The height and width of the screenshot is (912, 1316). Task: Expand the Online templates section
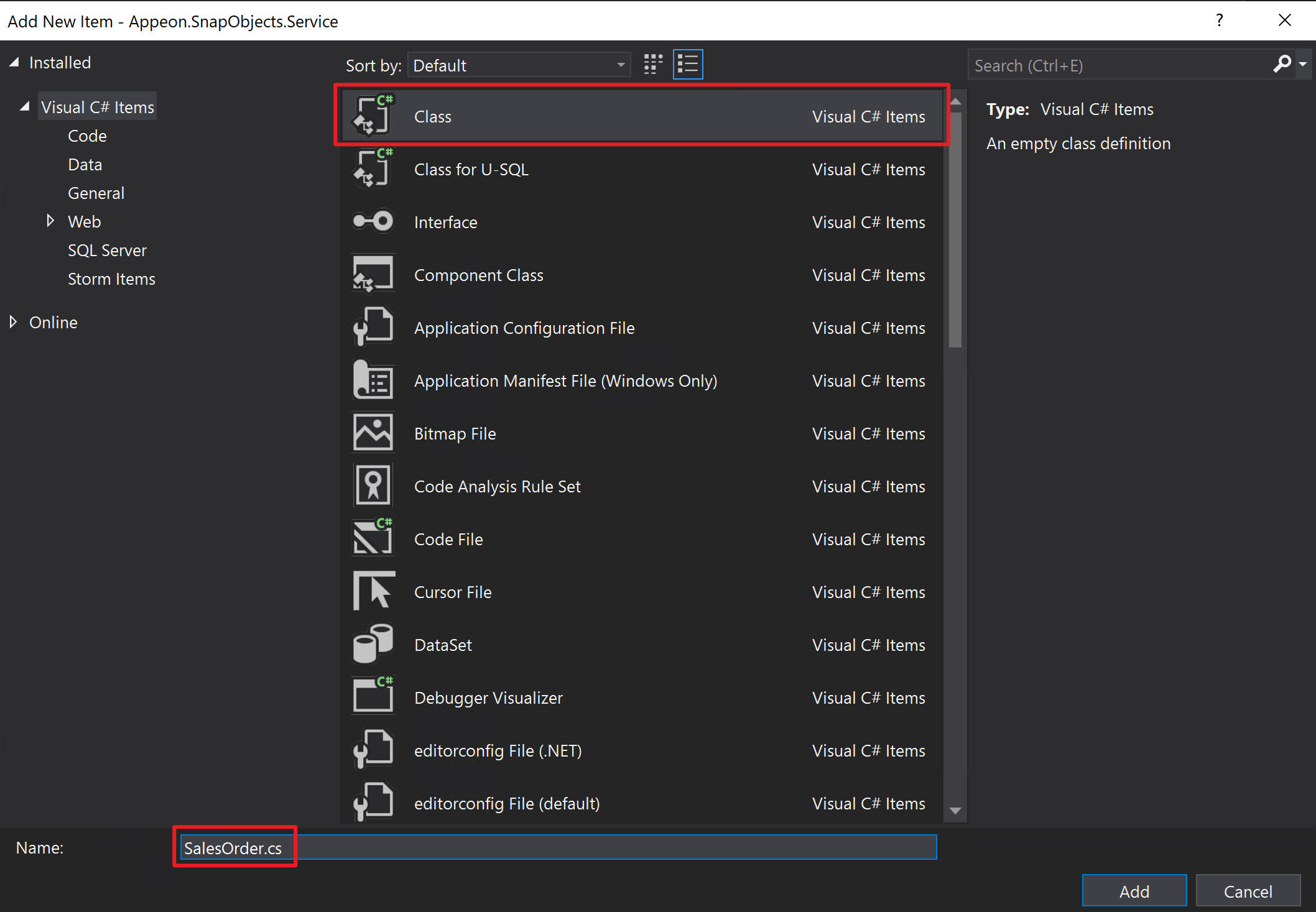tap(13, 322)
